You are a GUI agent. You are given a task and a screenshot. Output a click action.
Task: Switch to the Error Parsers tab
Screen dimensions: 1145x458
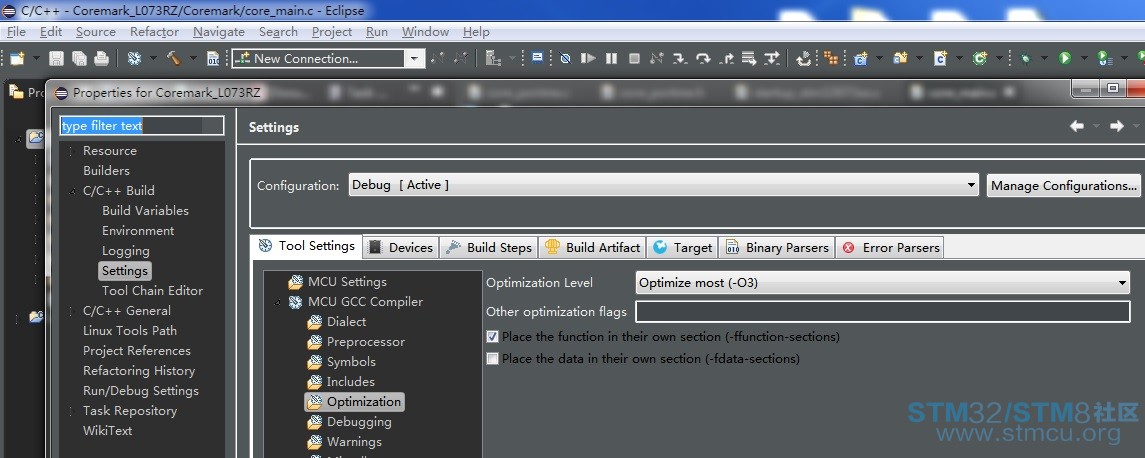click(x=889, y=248)
